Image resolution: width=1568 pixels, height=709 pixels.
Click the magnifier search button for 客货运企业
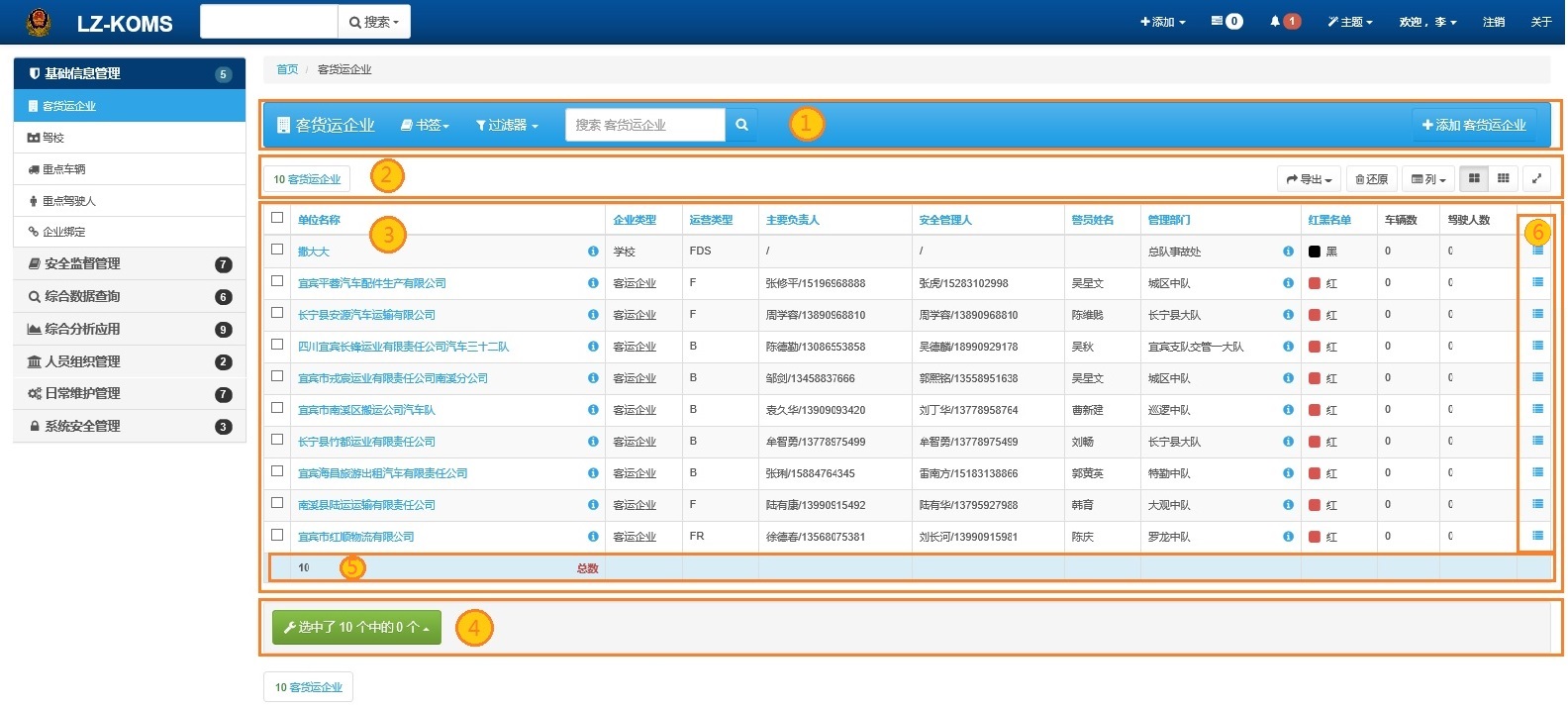pyautogui.click(x=741, y=125)
